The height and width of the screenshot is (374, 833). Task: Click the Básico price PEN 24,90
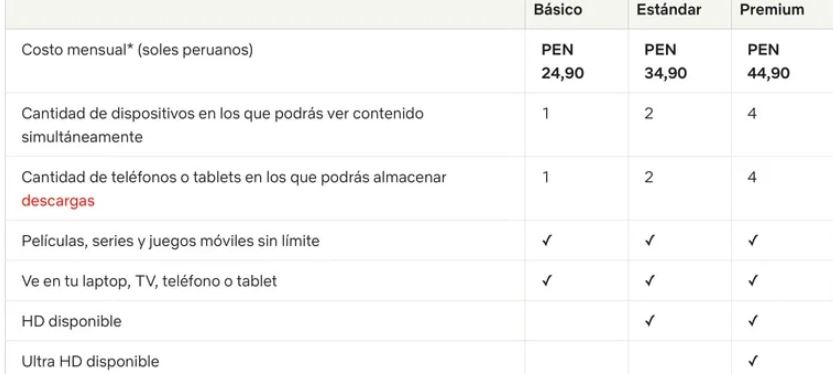click(563, 62)
